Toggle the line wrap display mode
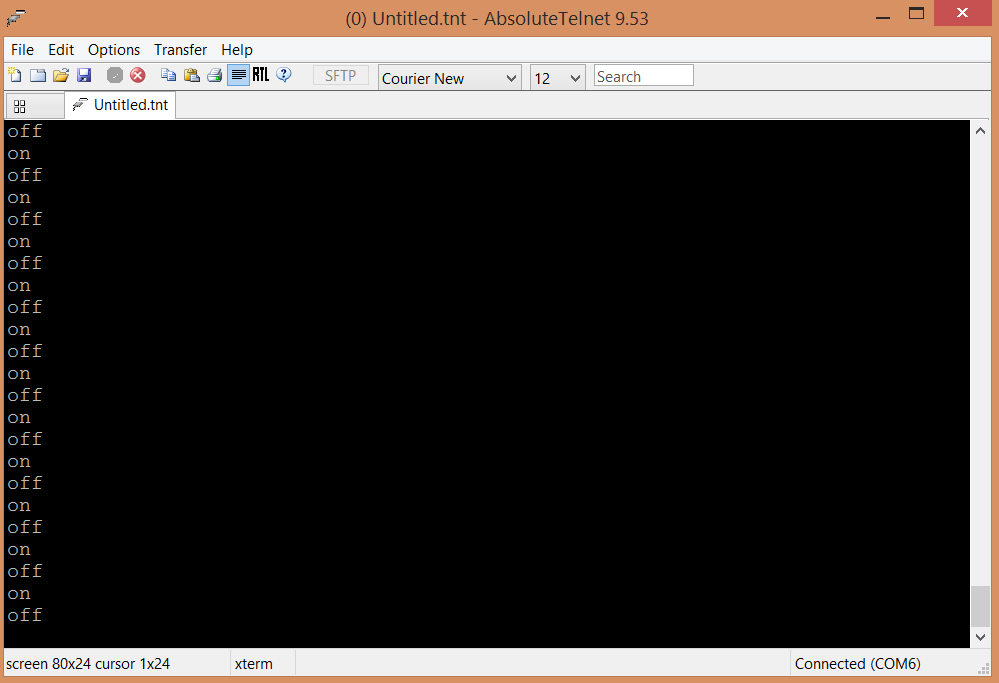This screenshot has width=999, height=683. (237, 75)
